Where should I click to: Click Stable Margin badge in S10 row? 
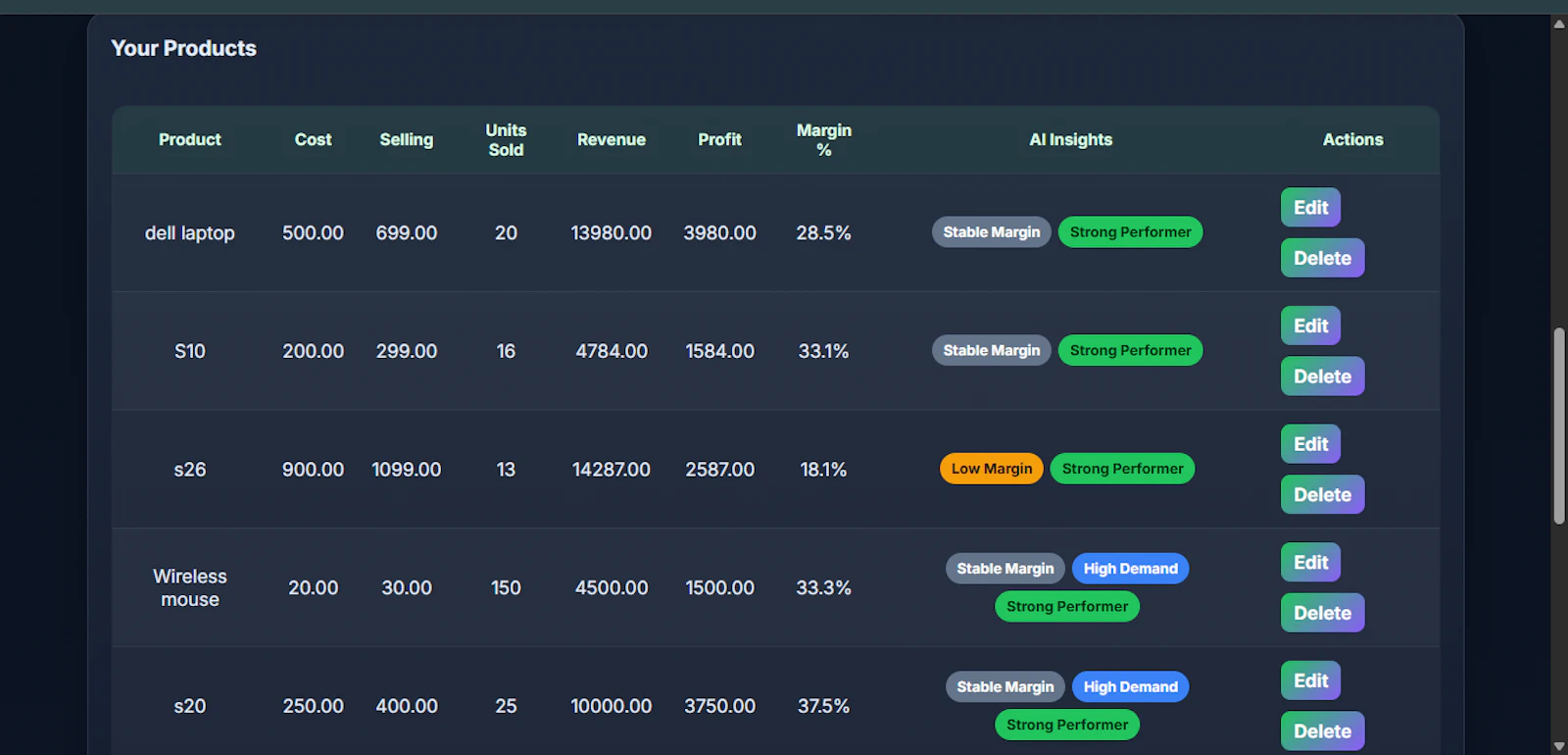(x=992, y=351)
